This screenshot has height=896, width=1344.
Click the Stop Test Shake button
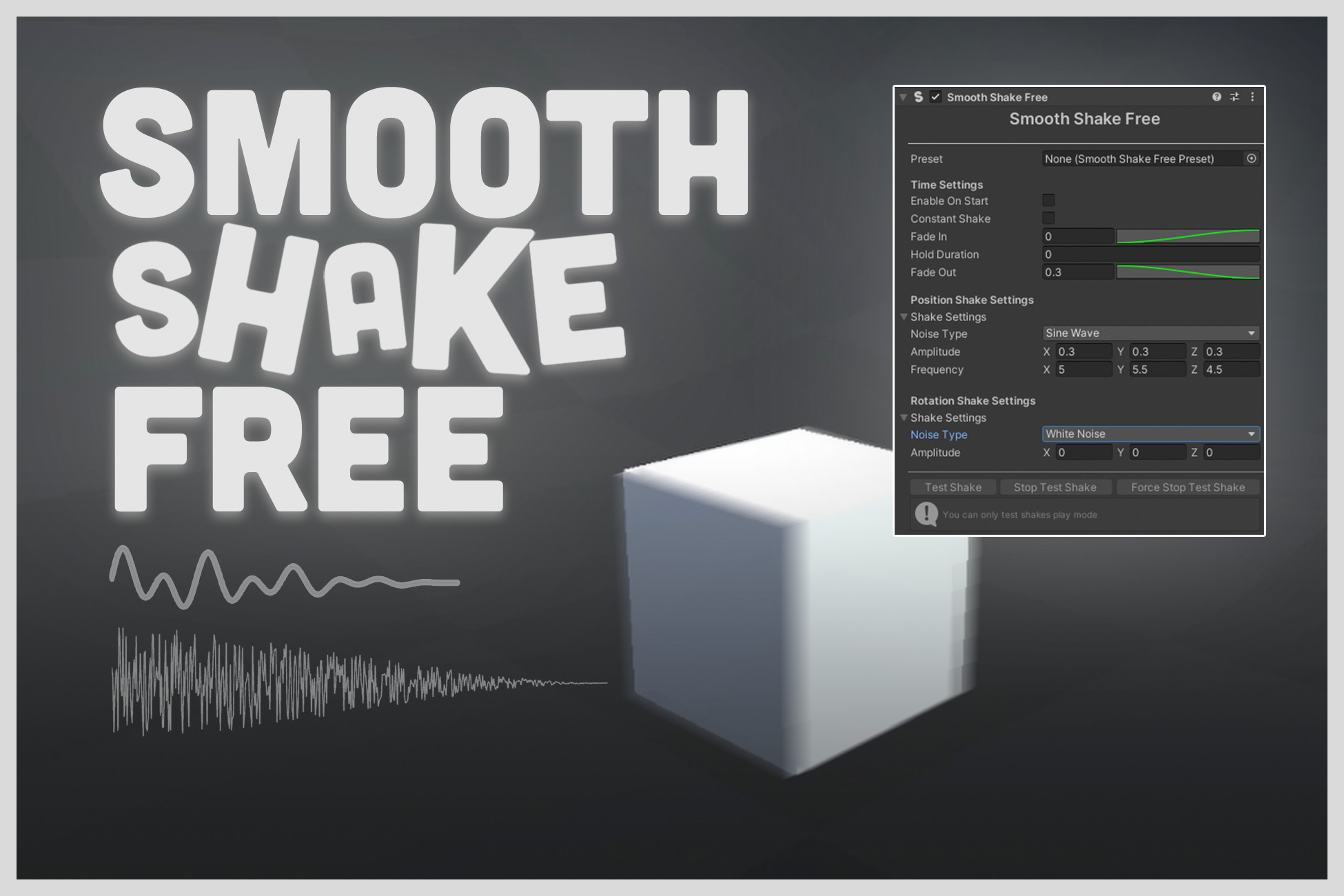coord(1055,487)
